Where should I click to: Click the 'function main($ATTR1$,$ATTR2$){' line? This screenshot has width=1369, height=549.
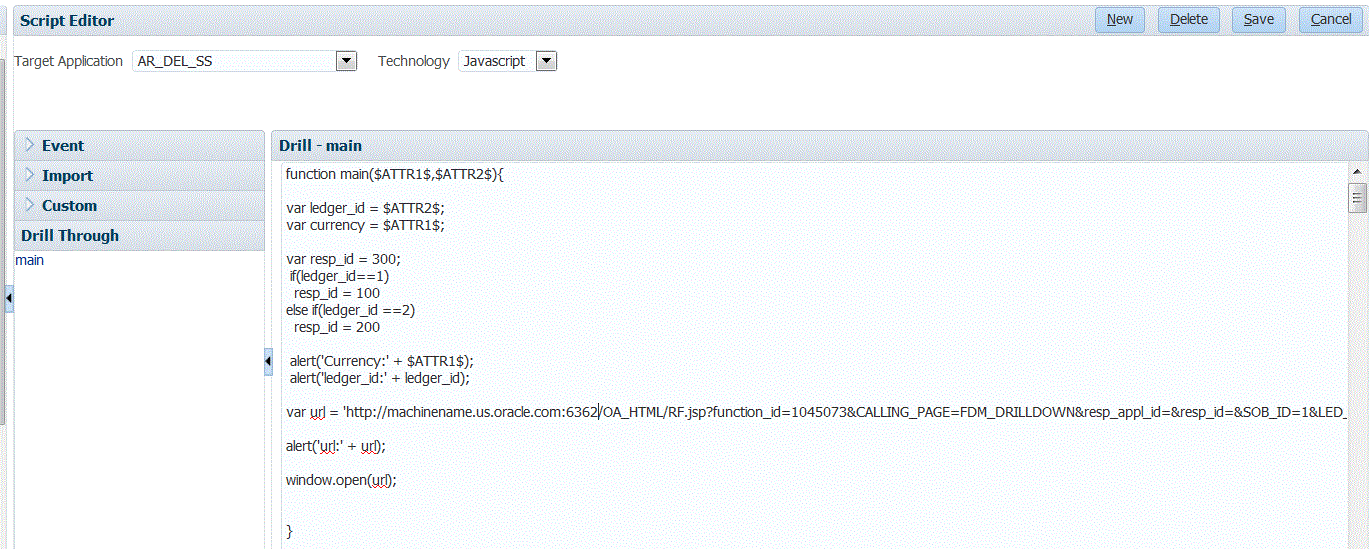point(395,174)
